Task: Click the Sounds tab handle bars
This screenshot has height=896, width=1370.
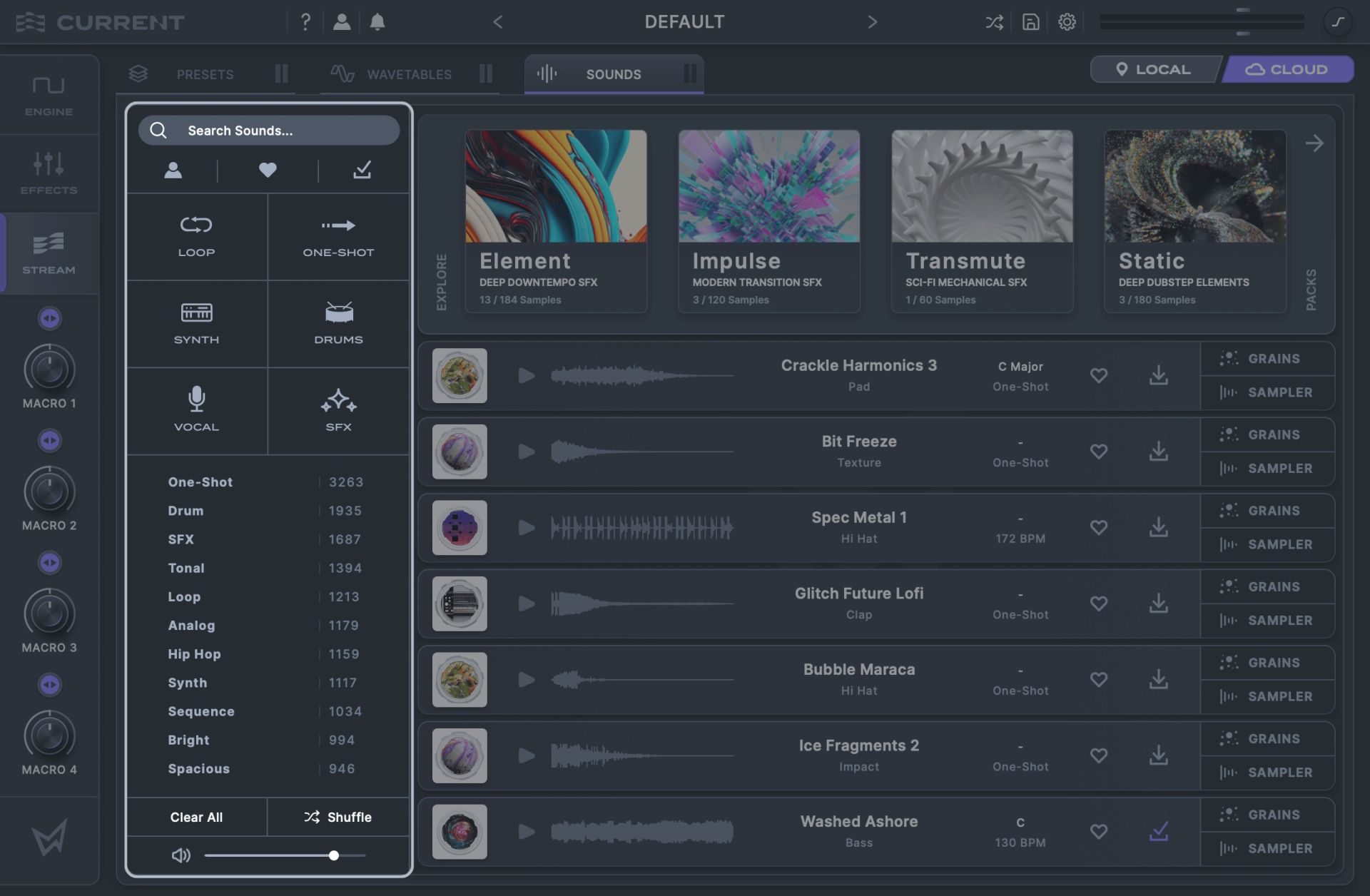Action: click(x=690, y=73)
